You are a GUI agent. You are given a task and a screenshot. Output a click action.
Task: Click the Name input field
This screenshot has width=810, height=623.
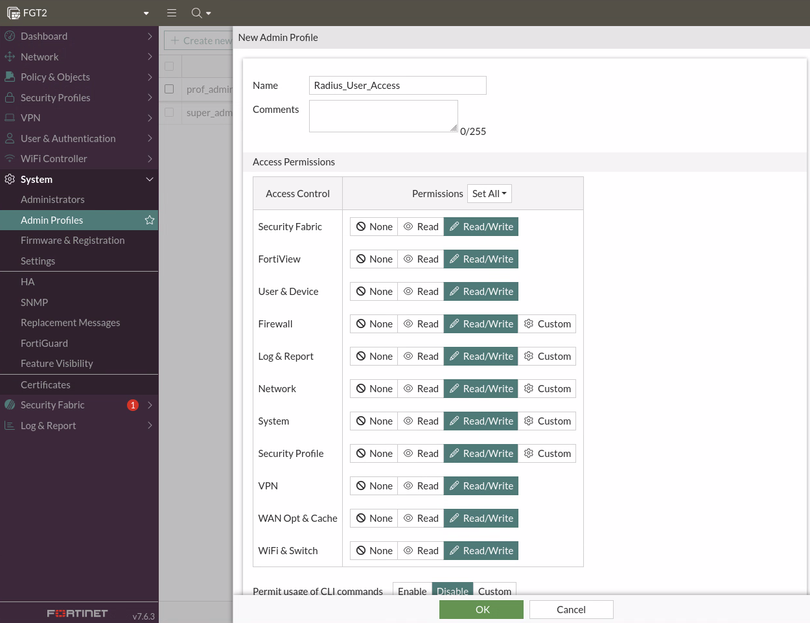click(x=397, y=85)
